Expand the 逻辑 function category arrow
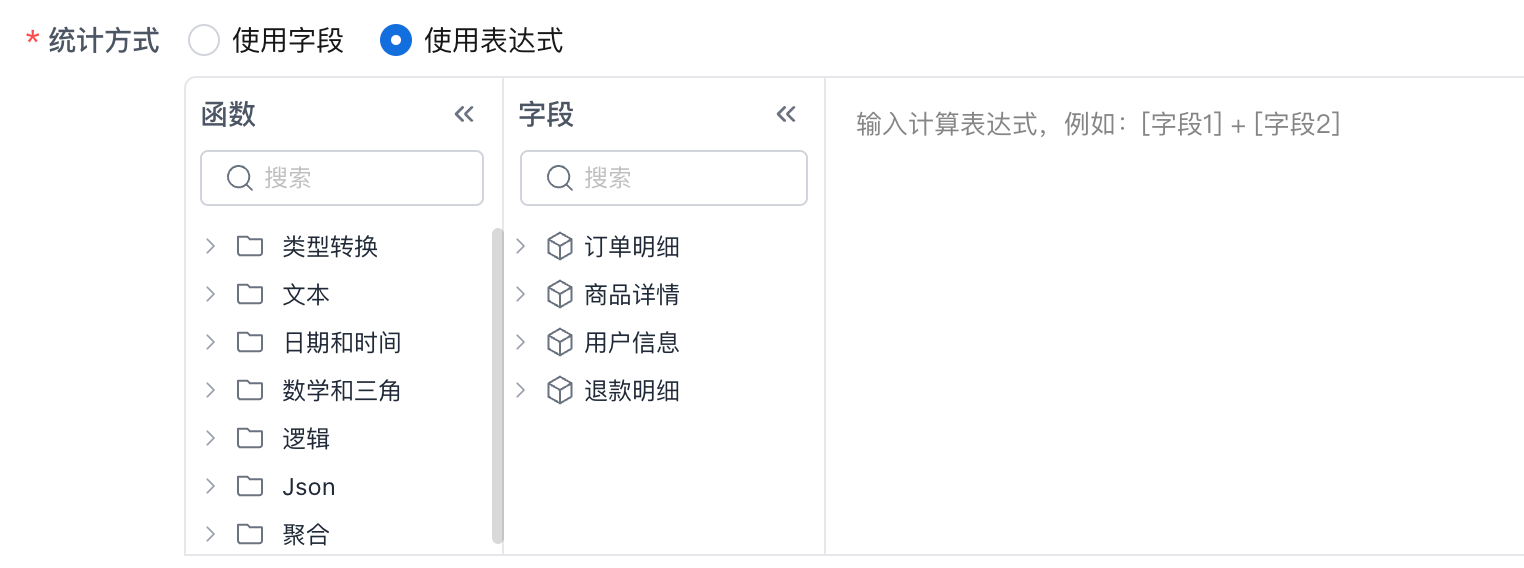Screen dimensions: 1524x568 [x=210, y=438]
